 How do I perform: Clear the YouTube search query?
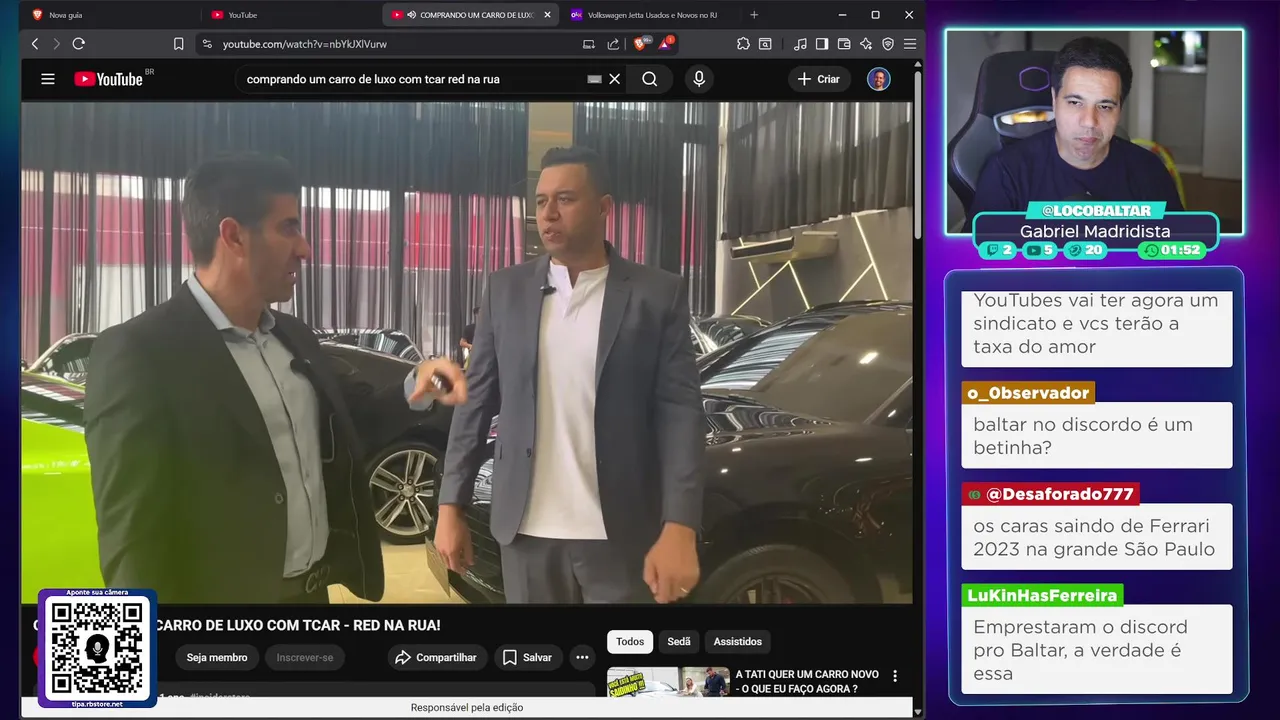615,79
